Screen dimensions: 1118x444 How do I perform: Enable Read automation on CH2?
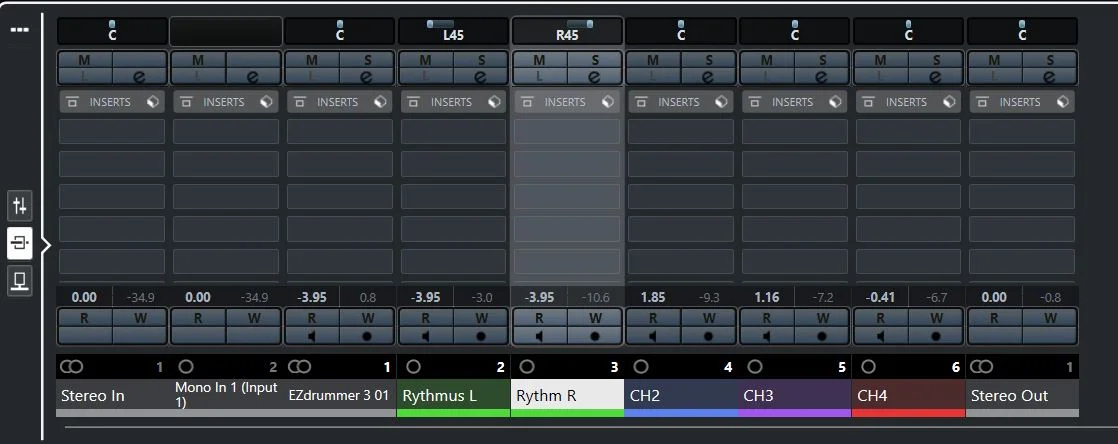pyautogui.click(x=652, y=318)
